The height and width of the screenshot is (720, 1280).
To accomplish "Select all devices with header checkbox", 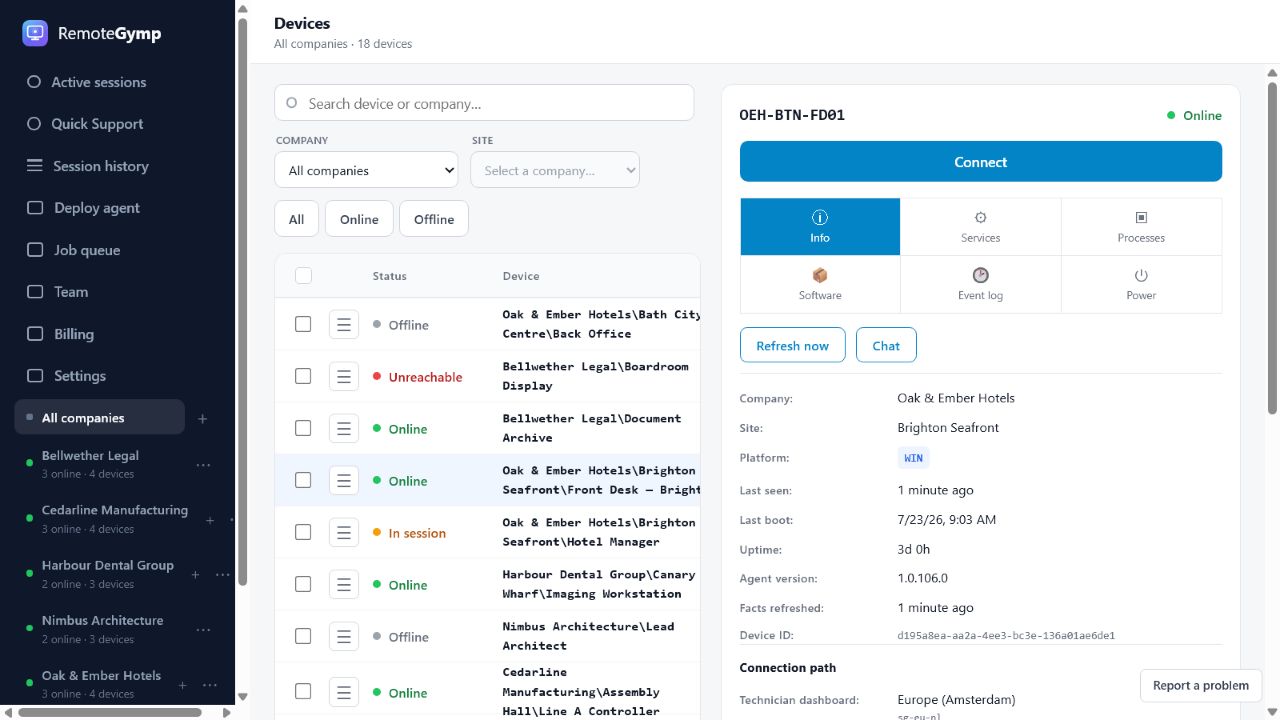I will tap(303, 276).
